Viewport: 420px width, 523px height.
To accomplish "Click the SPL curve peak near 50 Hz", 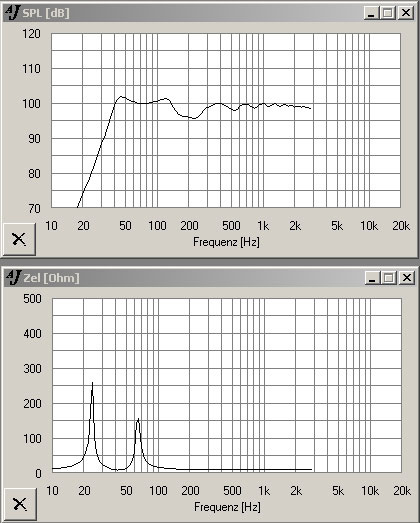I will 121,97.
